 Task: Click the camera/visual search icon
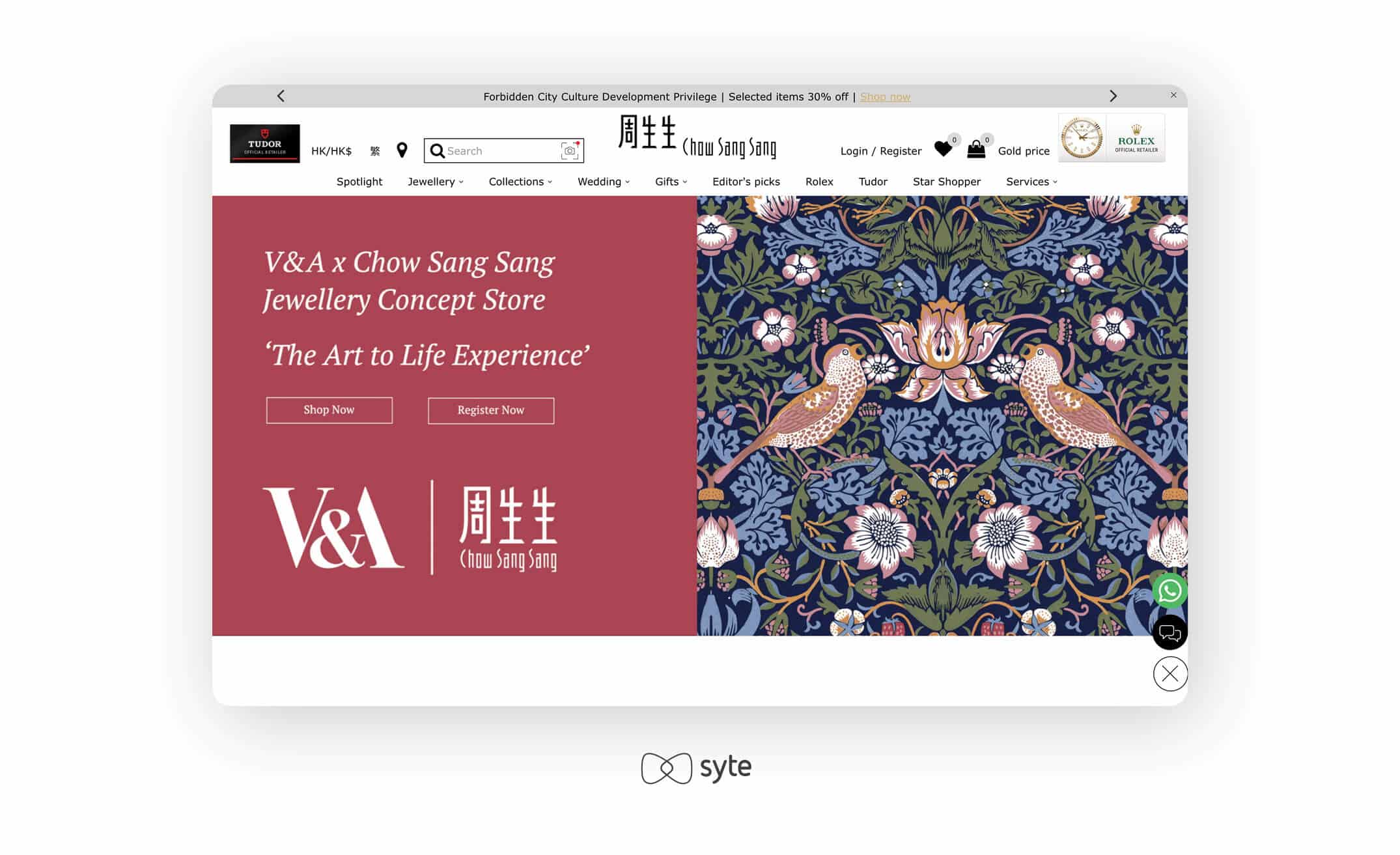click(568, 150)
